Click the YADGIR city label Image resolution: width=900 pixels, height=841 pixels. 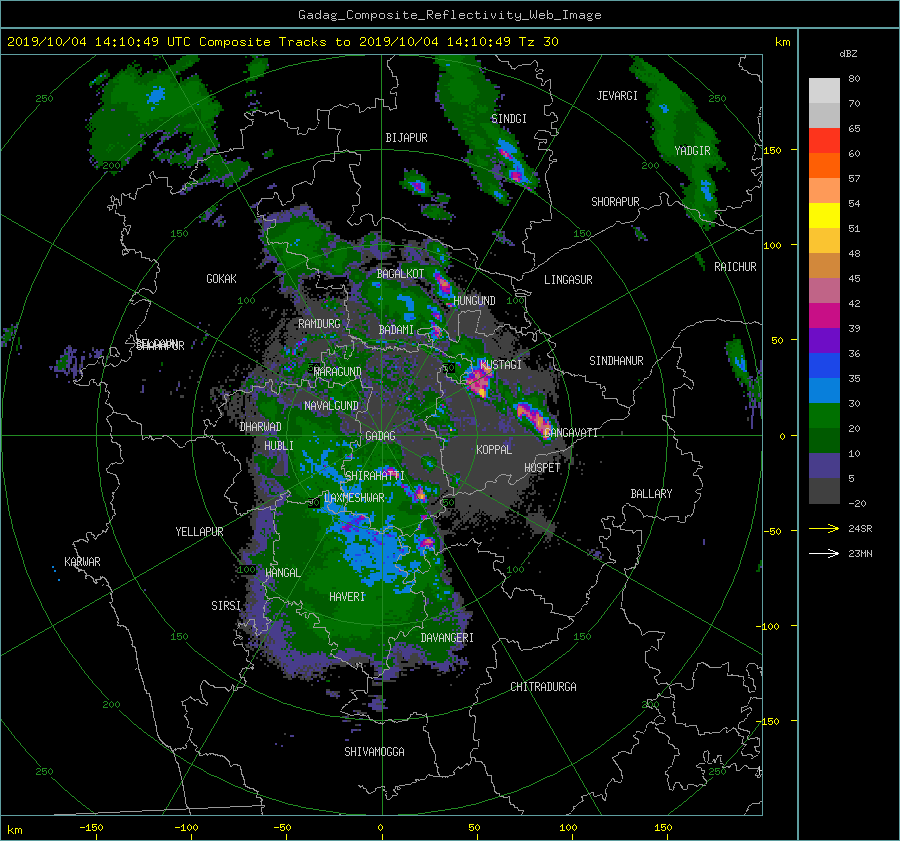click(x=692, y=151)
